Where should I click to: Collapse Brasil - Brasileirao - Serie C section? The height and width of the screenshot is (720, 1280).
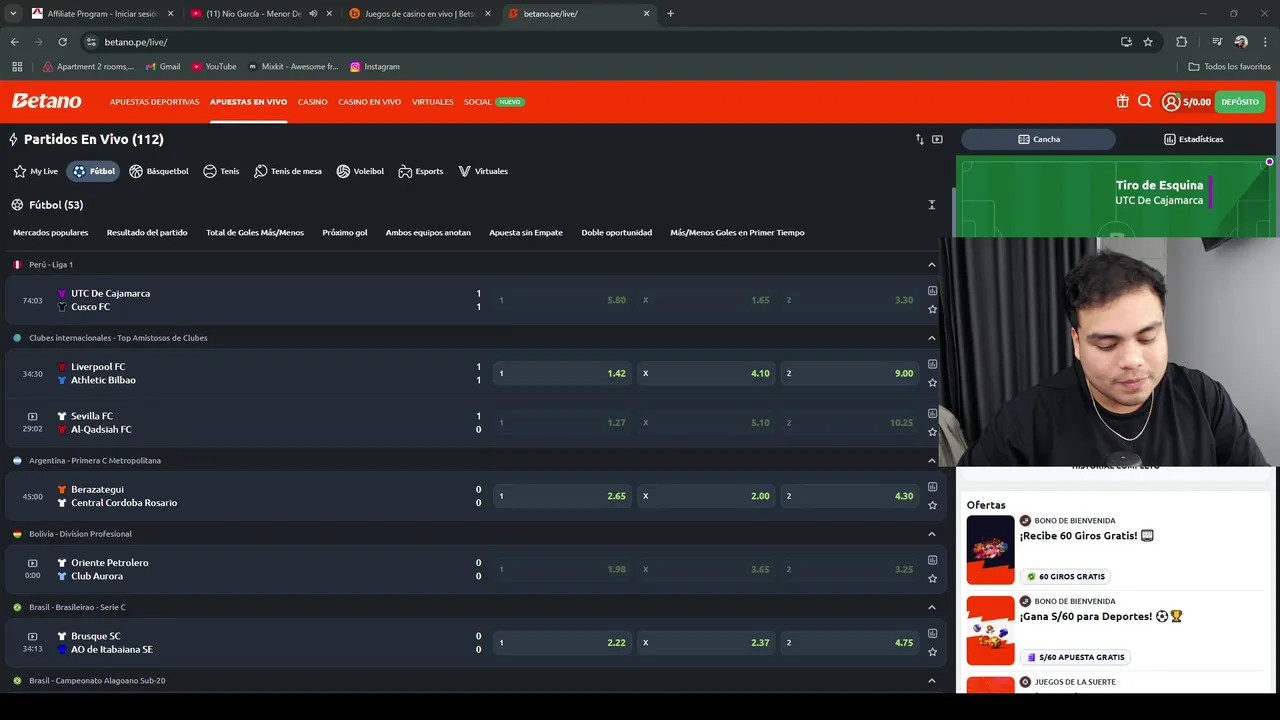(x=931, y=607)
